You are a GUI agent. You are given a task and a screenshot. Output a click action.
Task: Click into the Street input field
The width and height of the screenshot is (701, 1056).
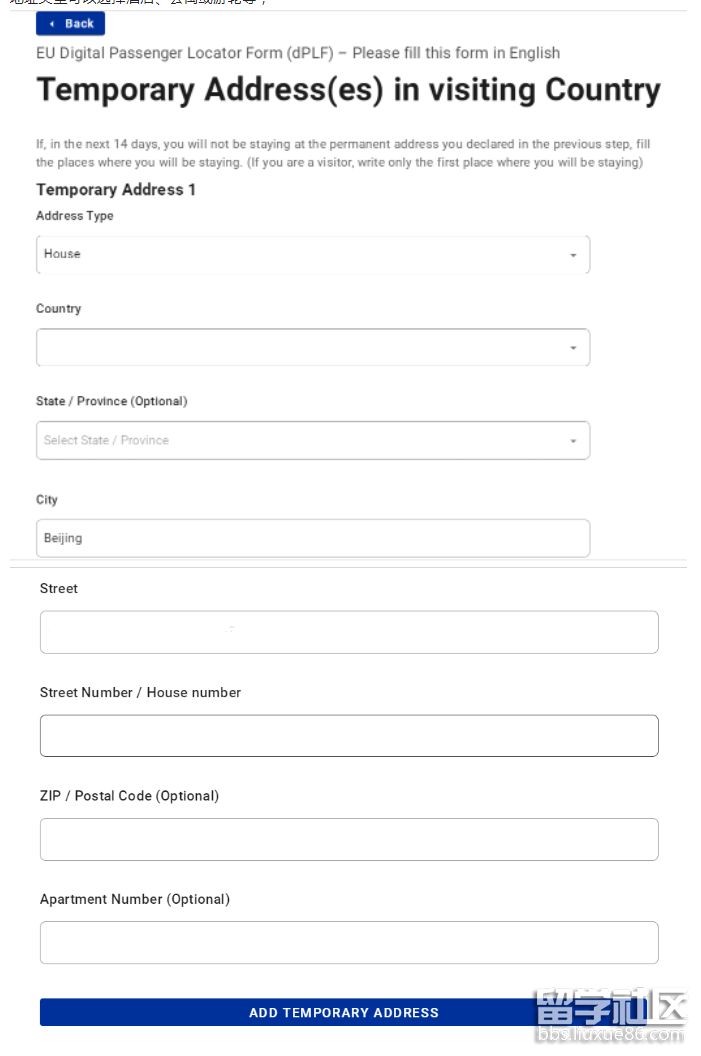(x=348, y=633)
